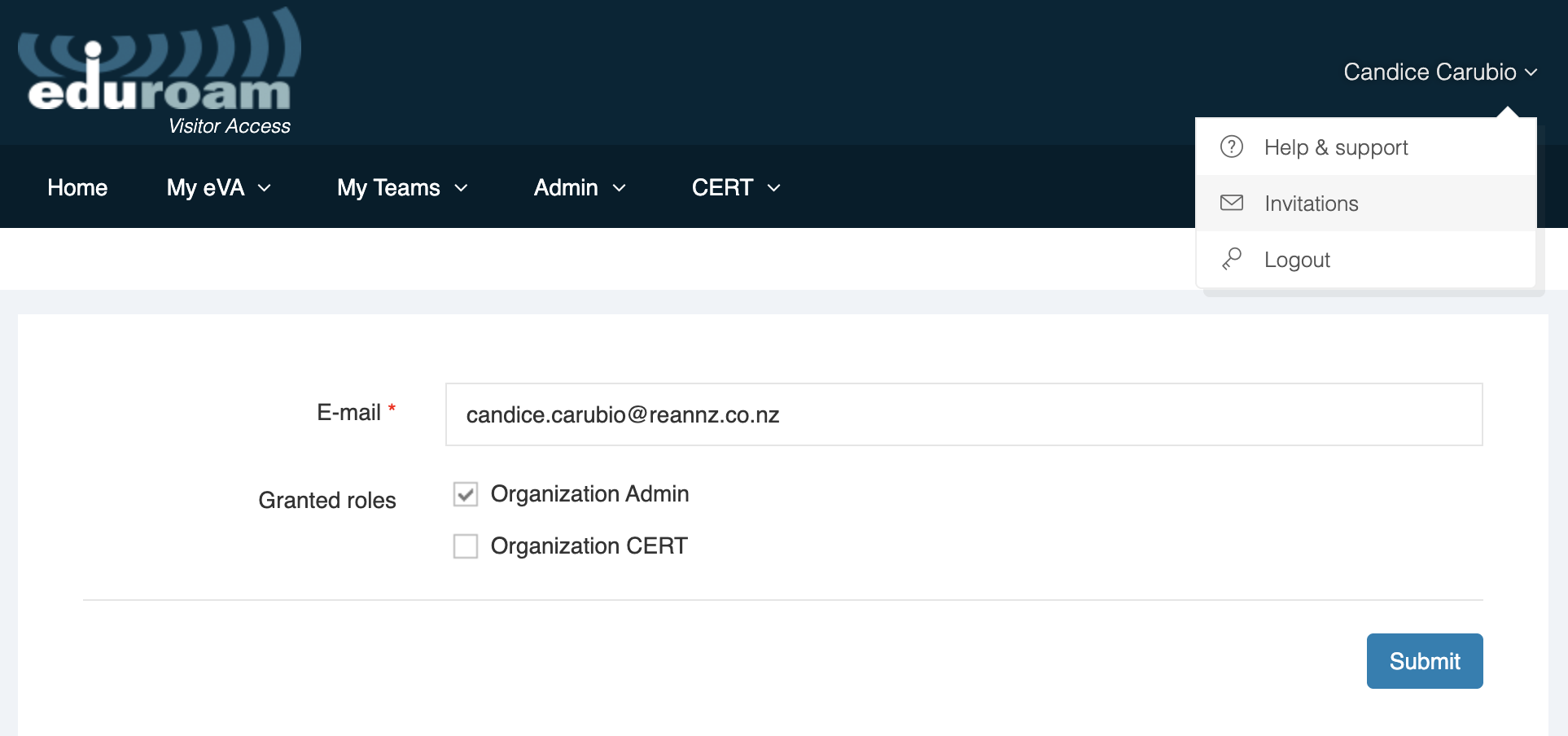Collapse the Candice Carubio user menu

tap(1440, 72)
